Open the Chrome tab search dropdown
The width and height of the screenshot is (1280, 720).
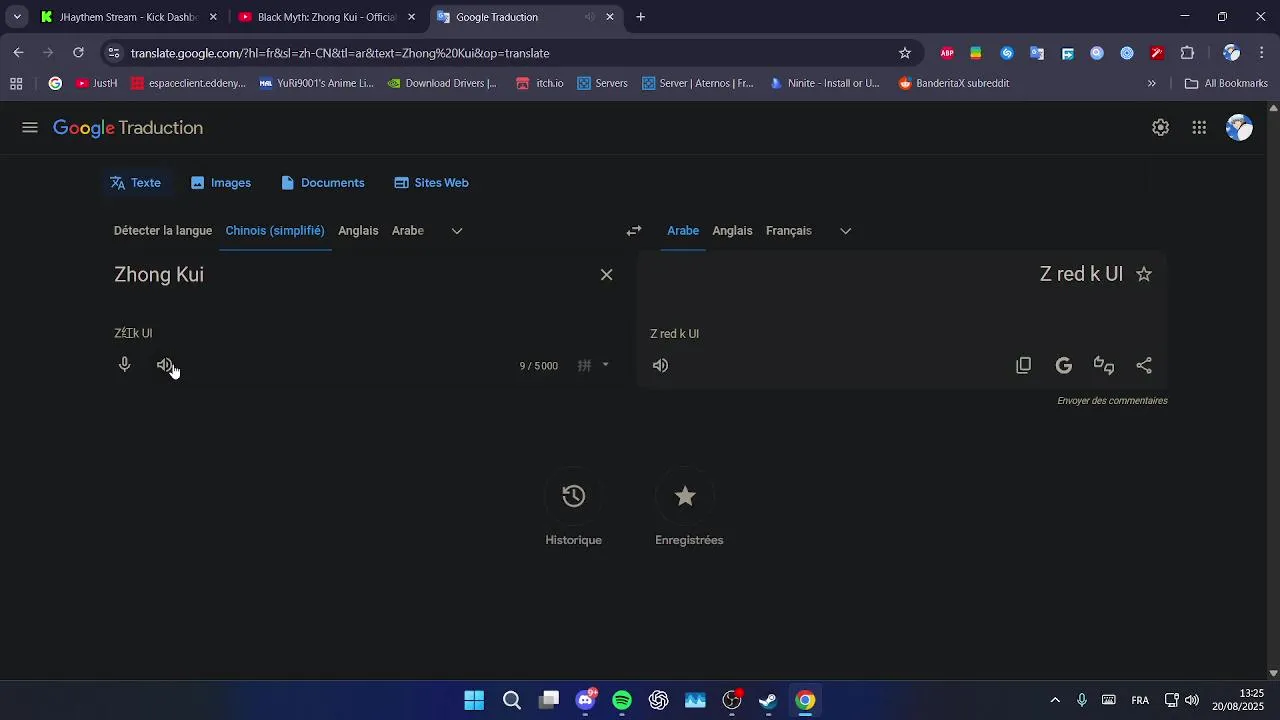coord(17,17)
